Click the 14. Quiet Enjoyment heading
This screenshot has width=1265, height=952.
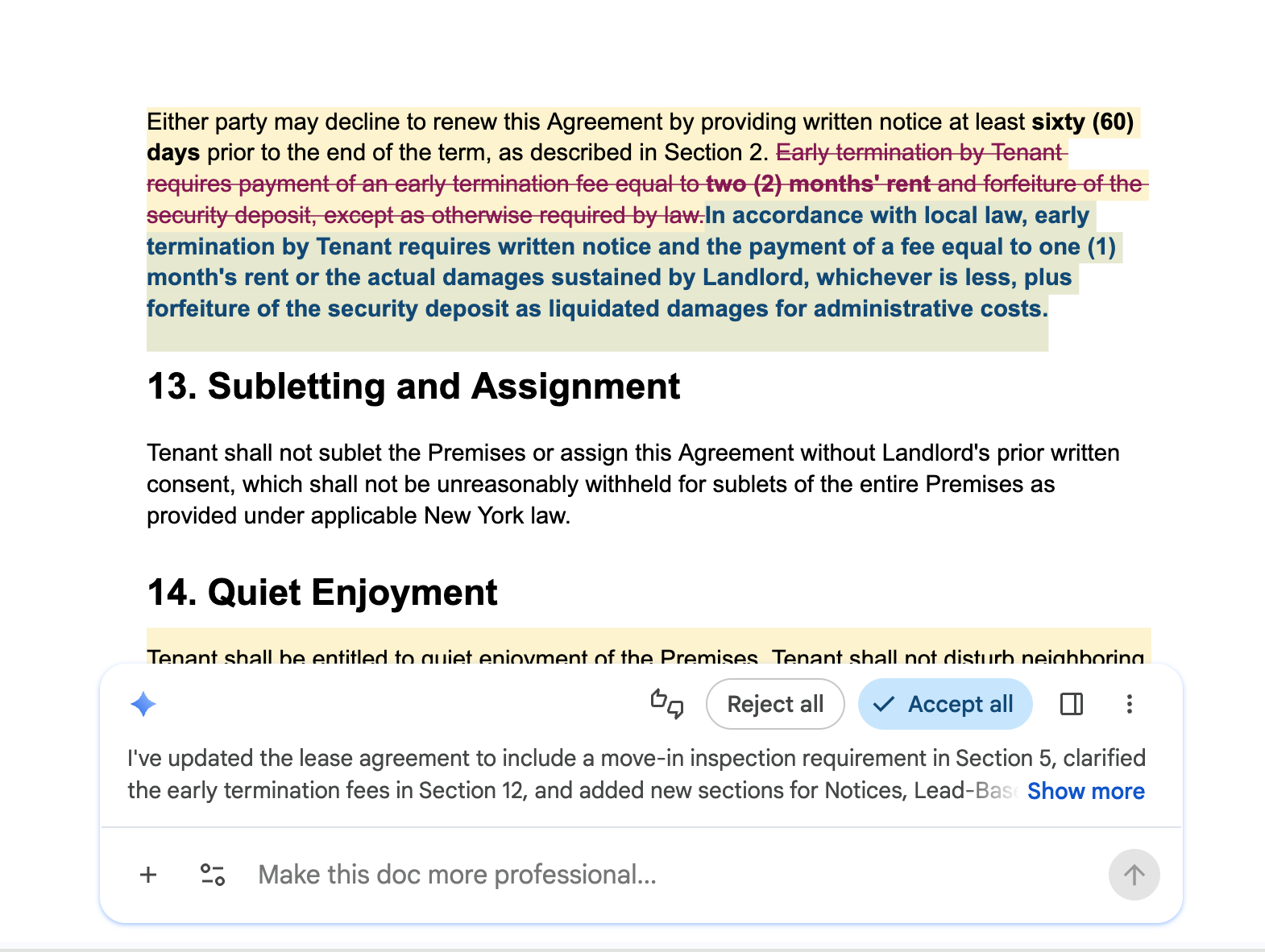pos(322,593)
